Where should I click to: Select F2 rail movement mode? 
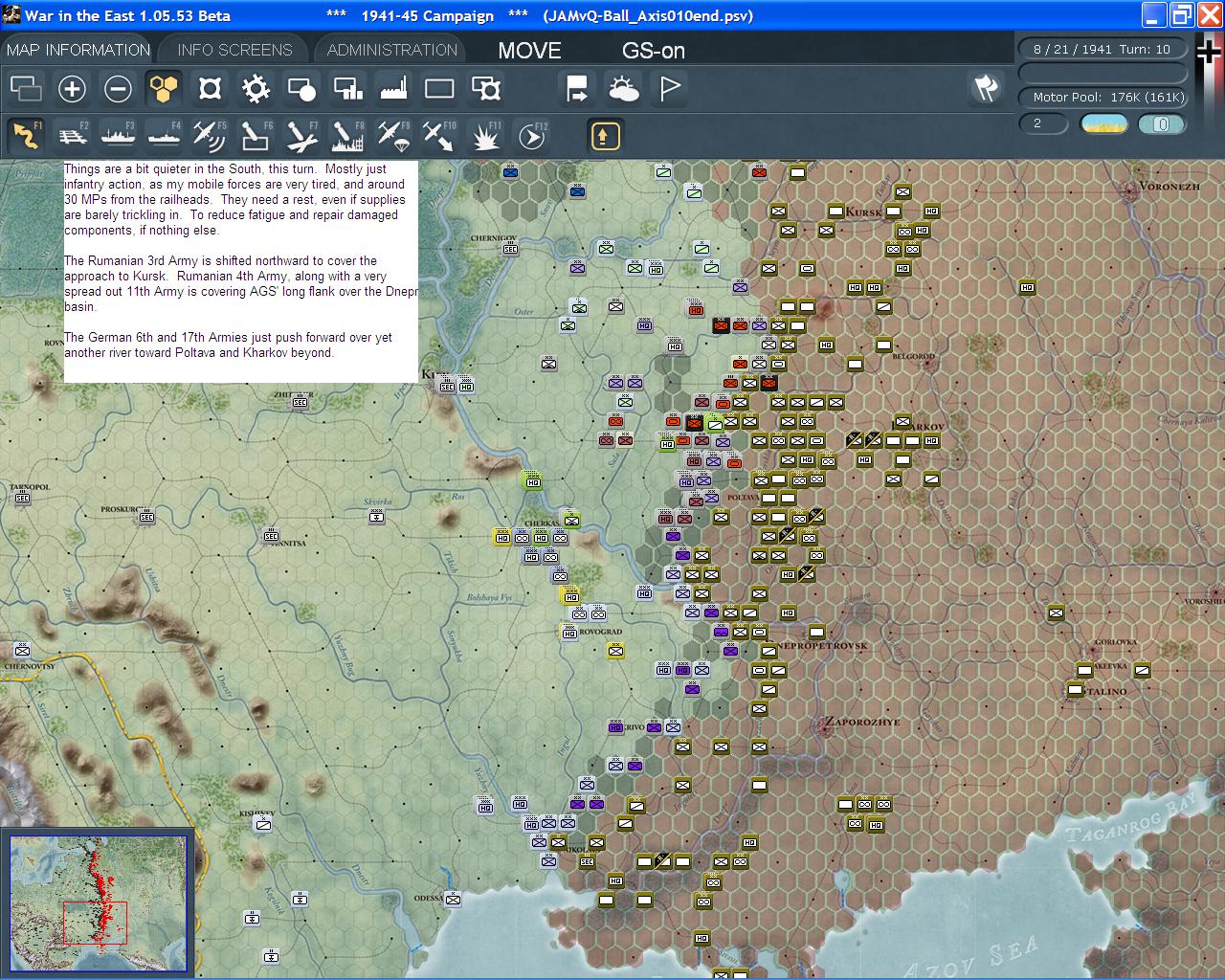(x=72, y=136)
